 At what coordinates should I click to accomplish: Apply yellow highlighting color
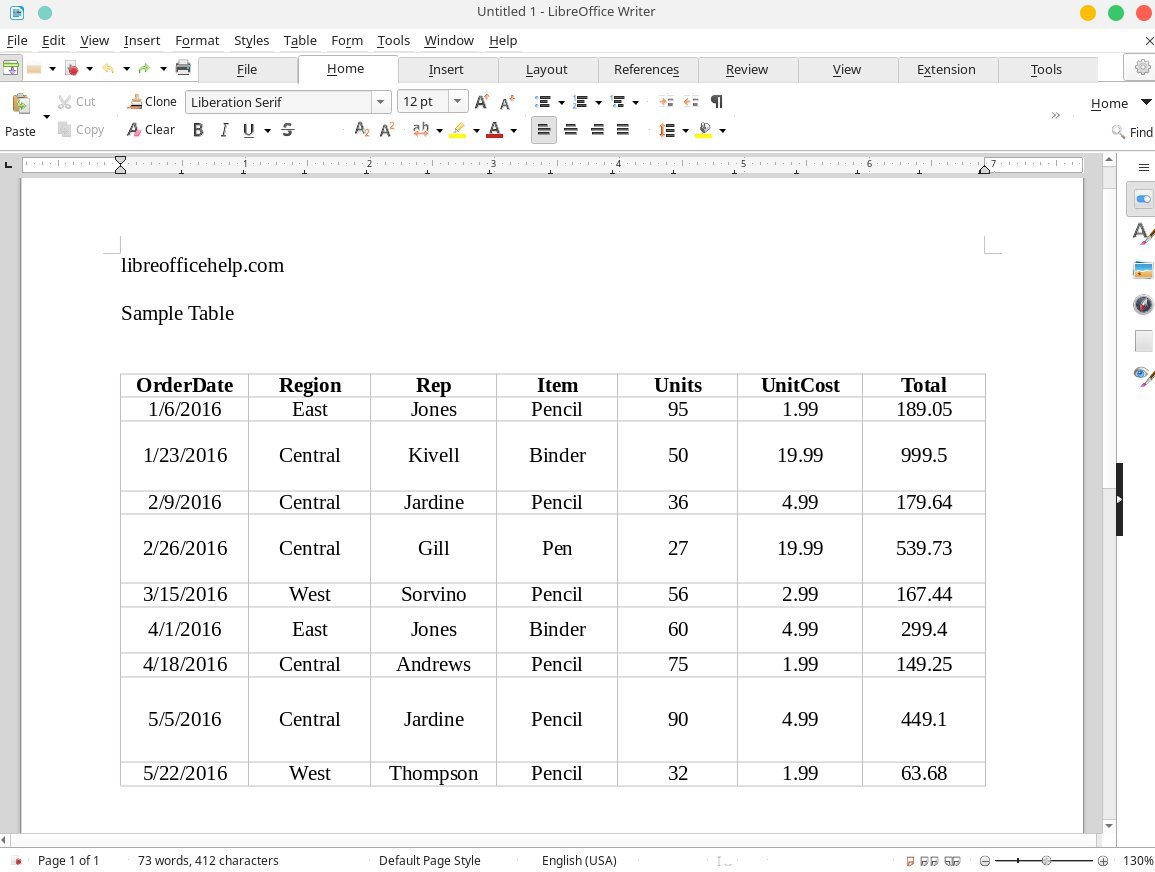tap(458, 130)
